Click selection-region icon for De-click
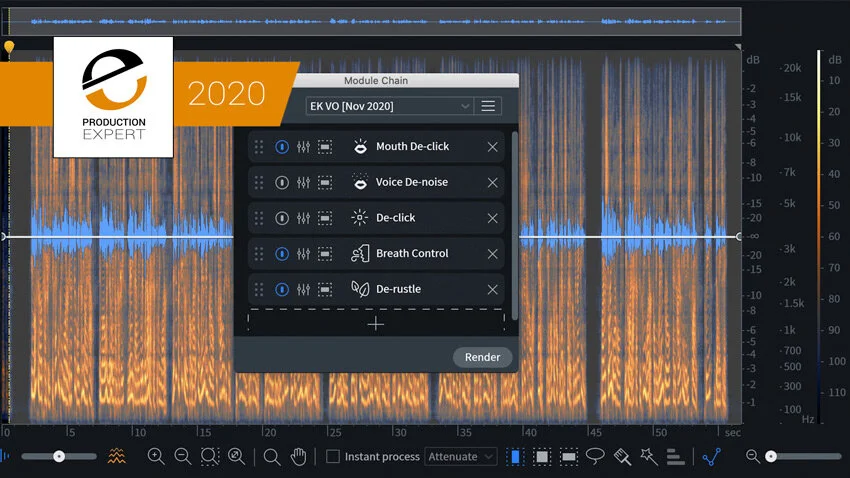This screenshot has height=478, width=850. 325,218
